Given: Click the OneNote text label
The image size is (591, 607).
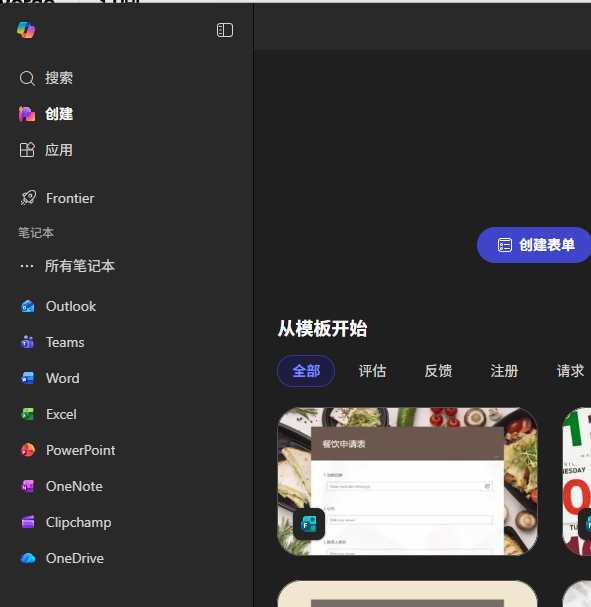Looking at the screenshot, I should [74, 486].
